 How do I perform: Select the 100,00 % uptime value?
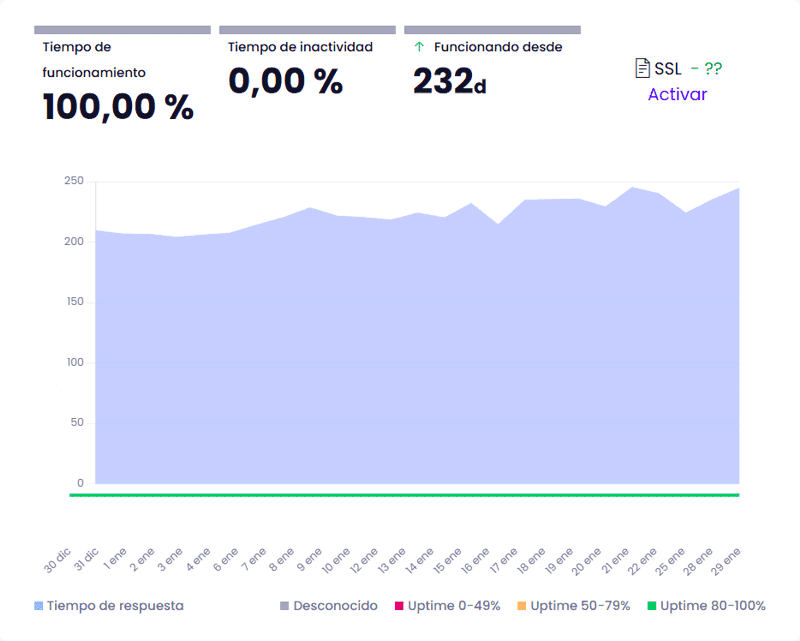(x=118, y=107)
